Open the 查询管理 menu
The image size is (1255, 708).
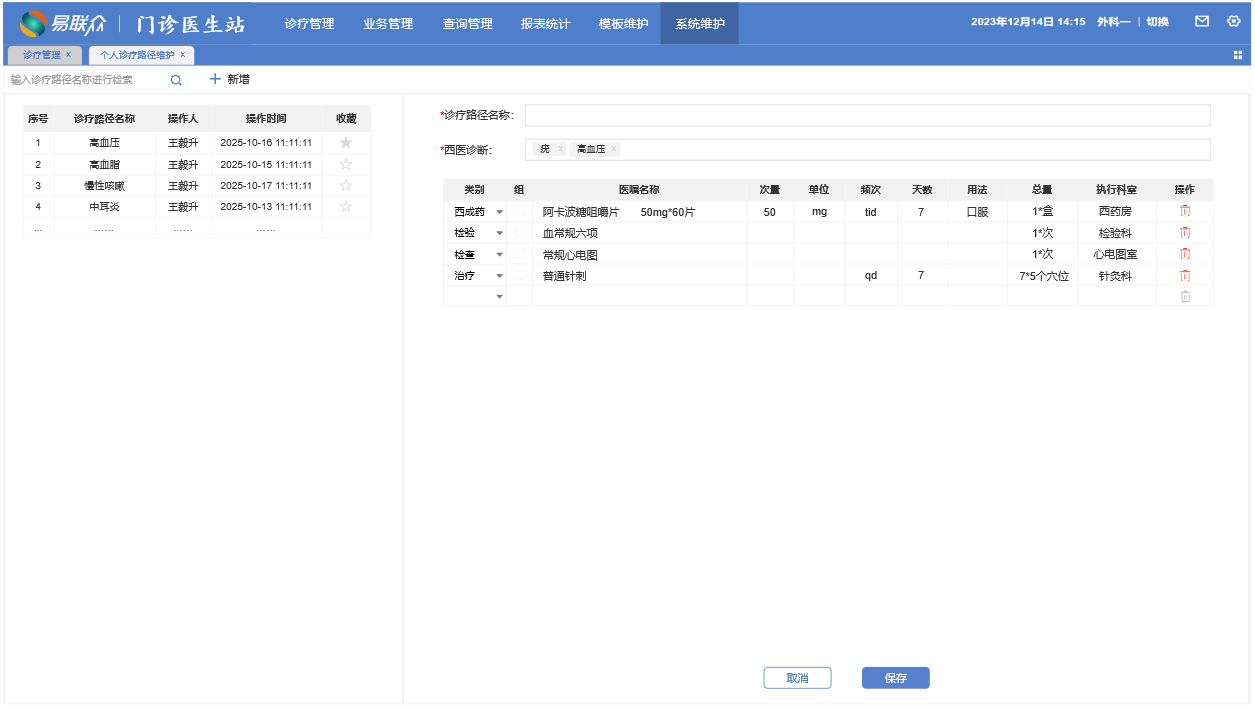click(467, 23)
